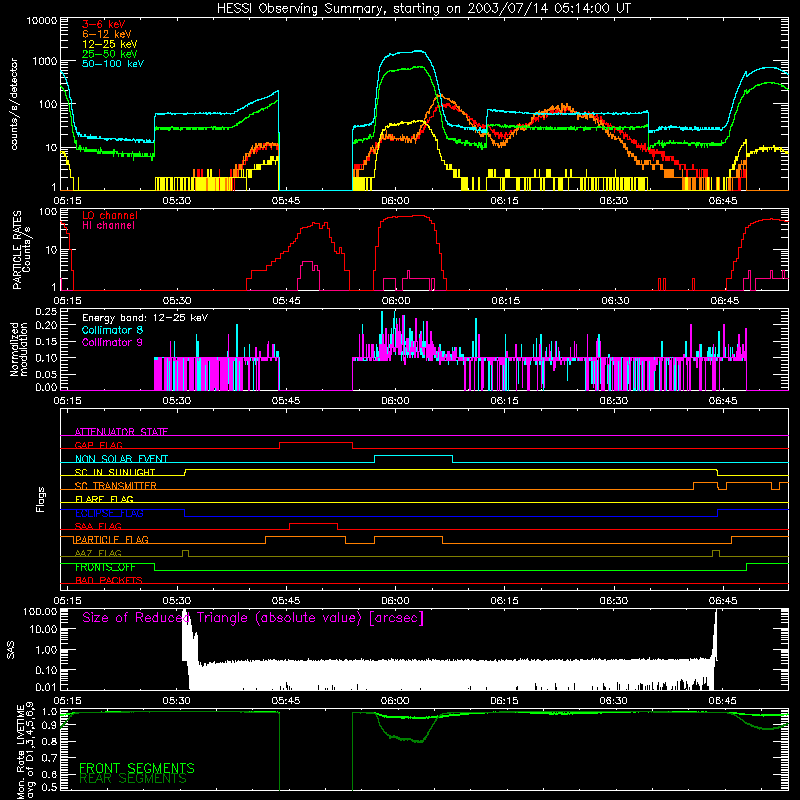
Task: Click the 06:15 tick under the modulation plot
Action: point(505,401)
